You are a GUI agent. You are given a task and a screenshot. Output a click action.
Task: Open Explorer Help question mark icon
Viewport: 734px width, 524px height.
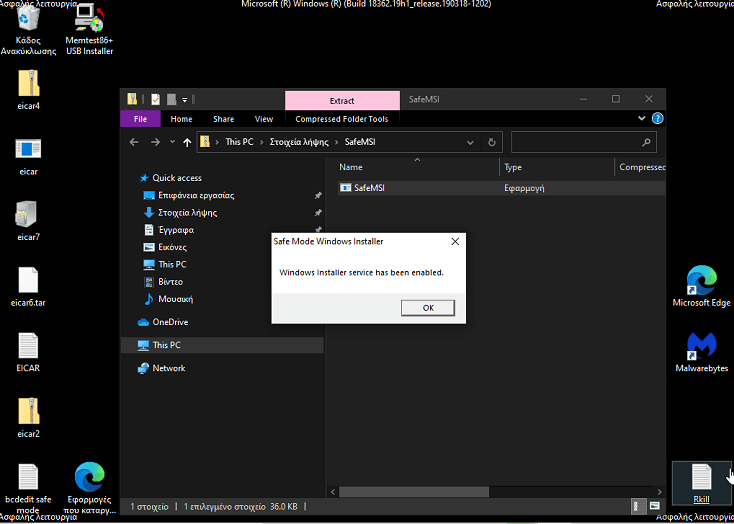coord(658,118)
